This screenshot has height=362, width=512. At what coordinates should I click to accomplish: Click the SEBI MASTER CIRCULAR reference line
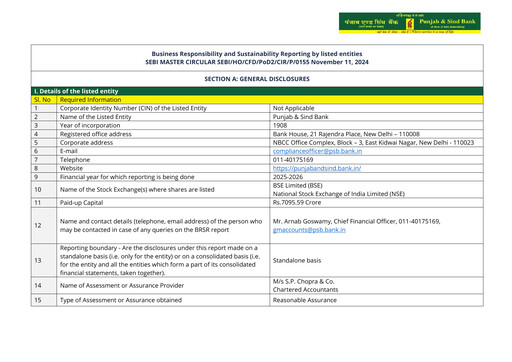[x=257, y=62]
